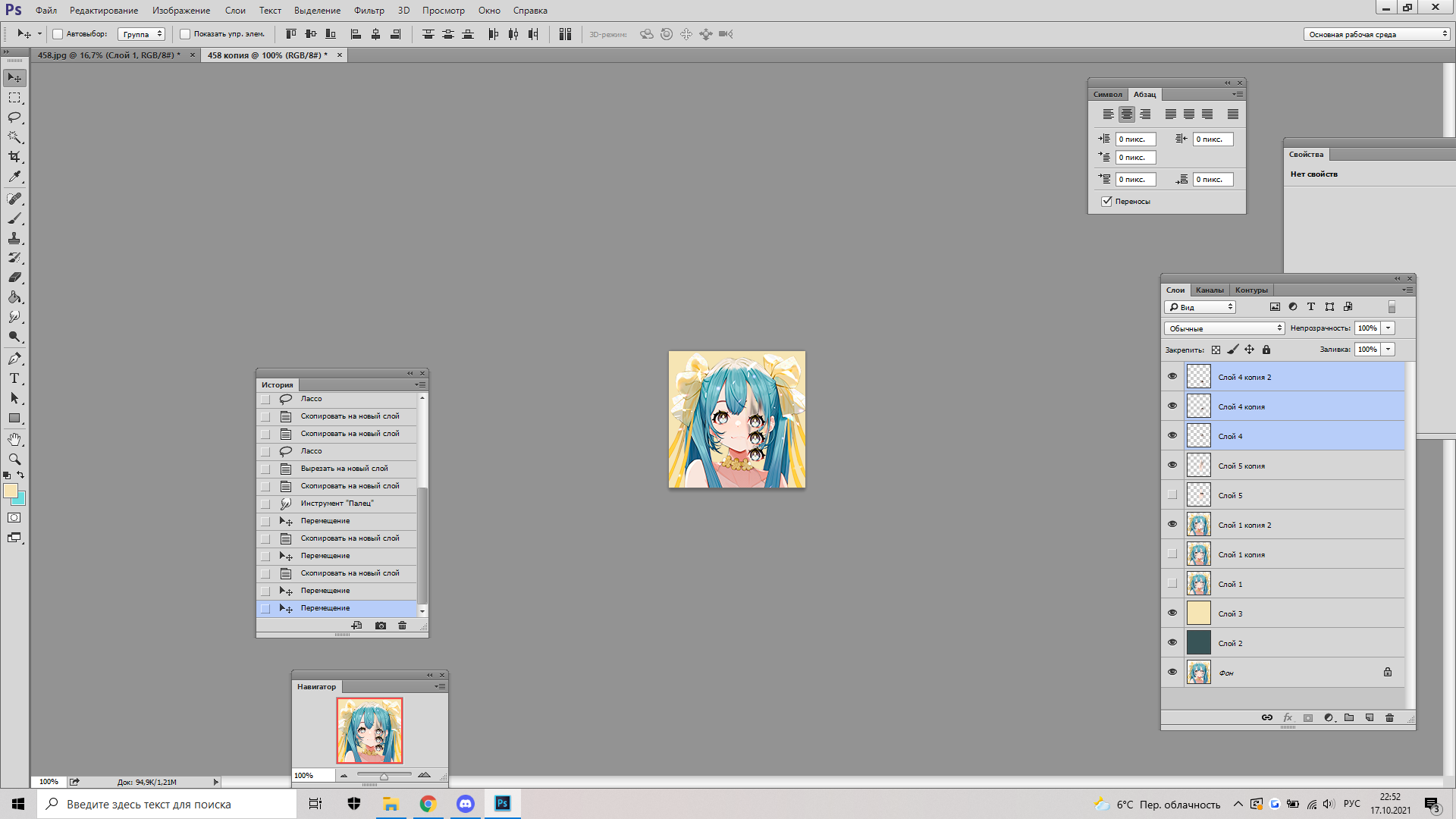Lock all layer attributes padlock icon
1456x819 pixels.
pyautogui.click(x=1266, y=350)
